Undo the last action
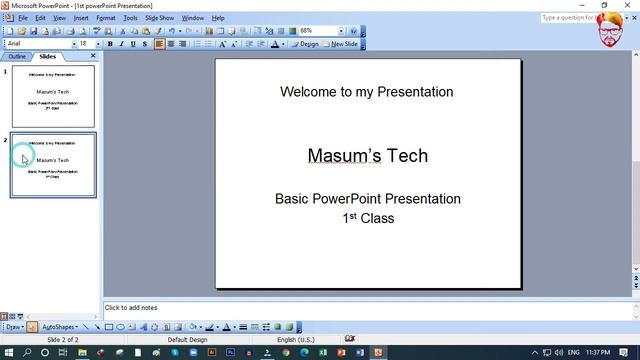The width and height of the screenshot is (640, 360). pyautogui.click(x=172, y=31)
